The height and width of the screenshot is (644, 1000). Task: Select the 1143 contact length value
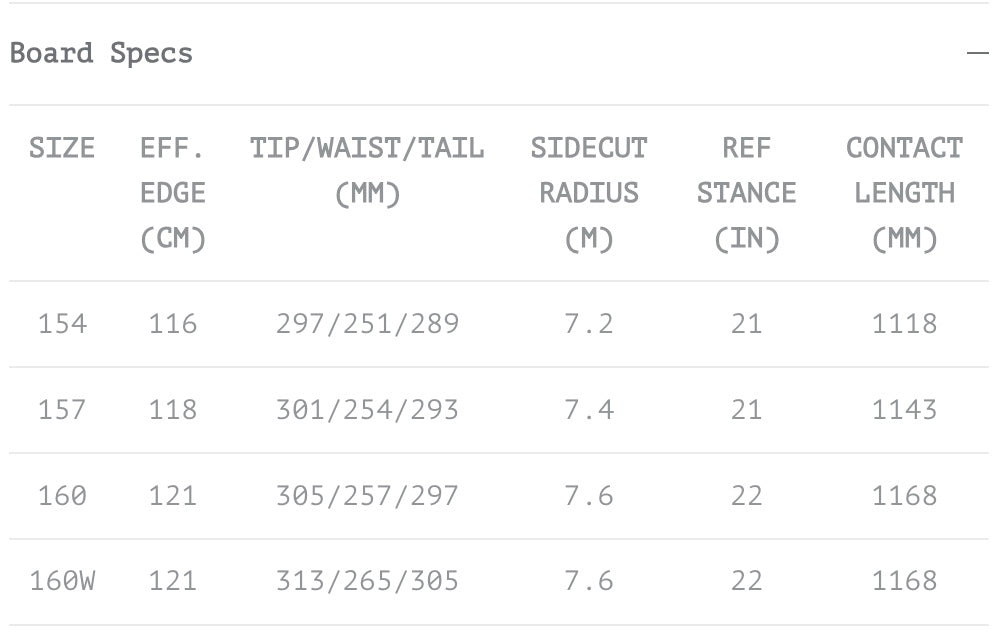coord(904,410)
